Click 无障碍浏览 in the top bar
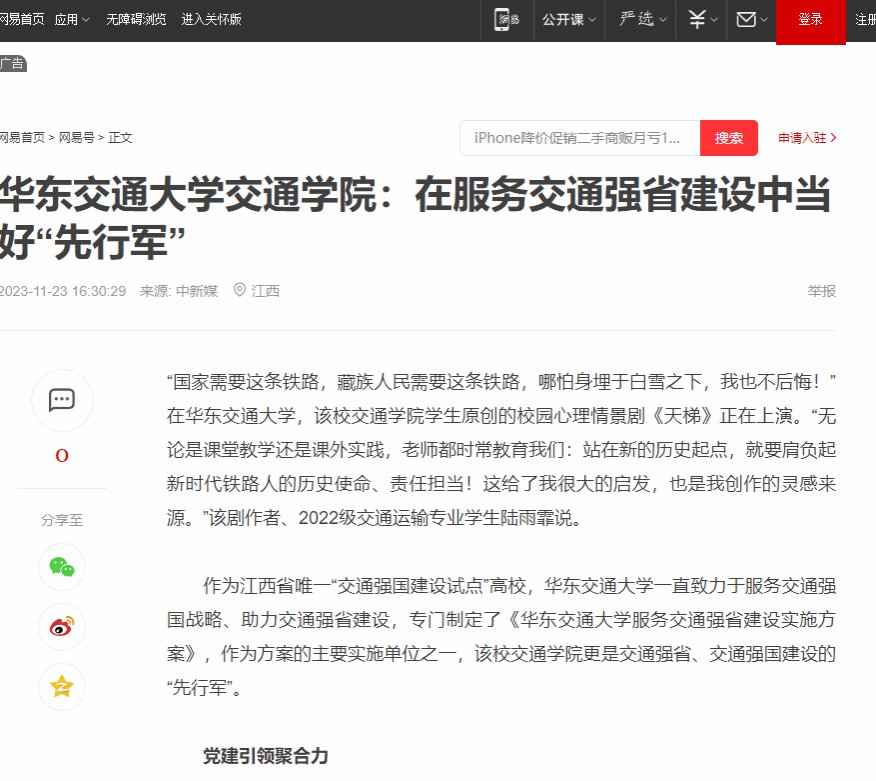The width and height of the screenshot is (876, 781). coord(136,20)
